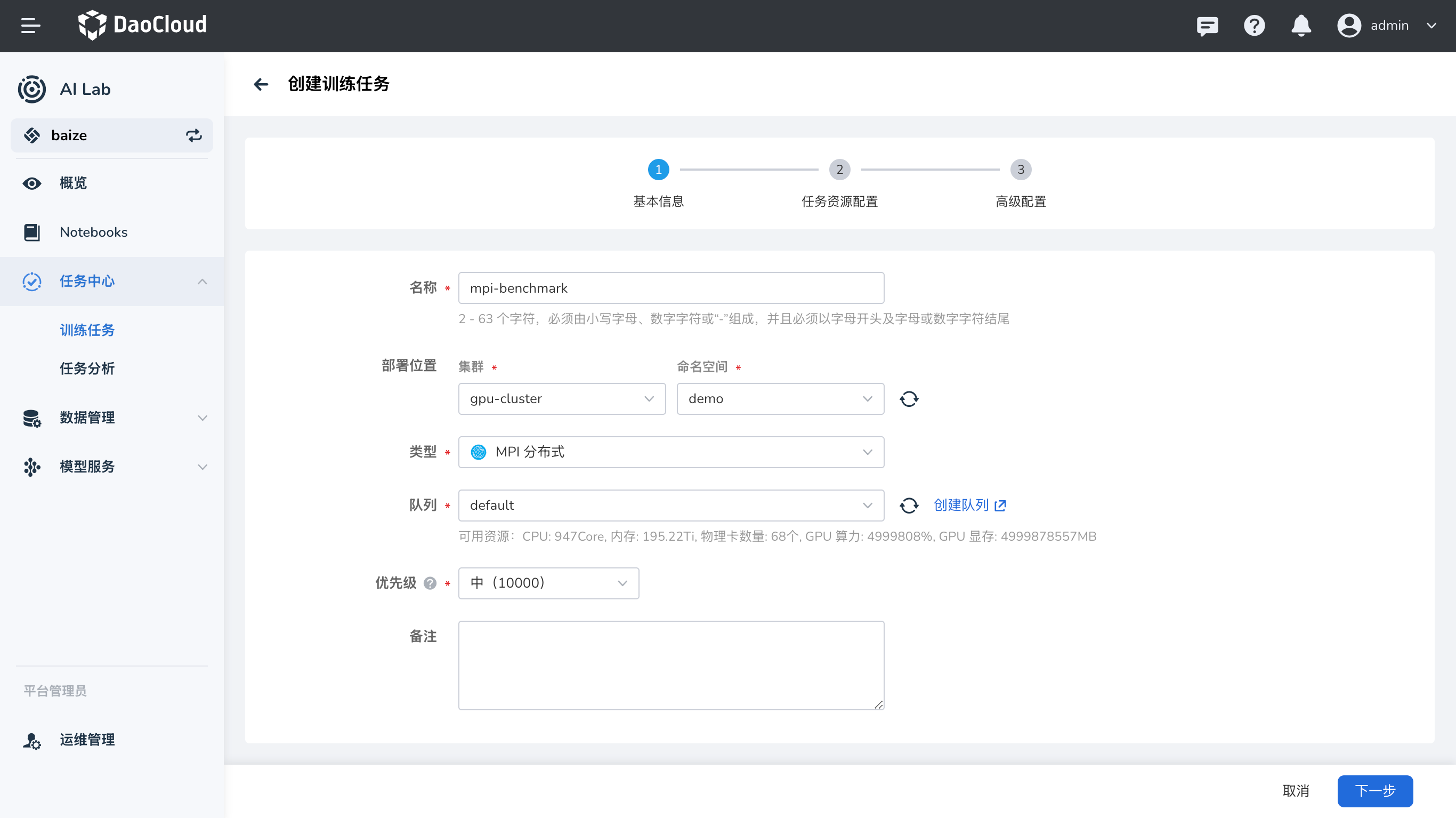Open the chat messages icon
The width and height of the screenshot is (1456, 818).
click(1208, 26)
